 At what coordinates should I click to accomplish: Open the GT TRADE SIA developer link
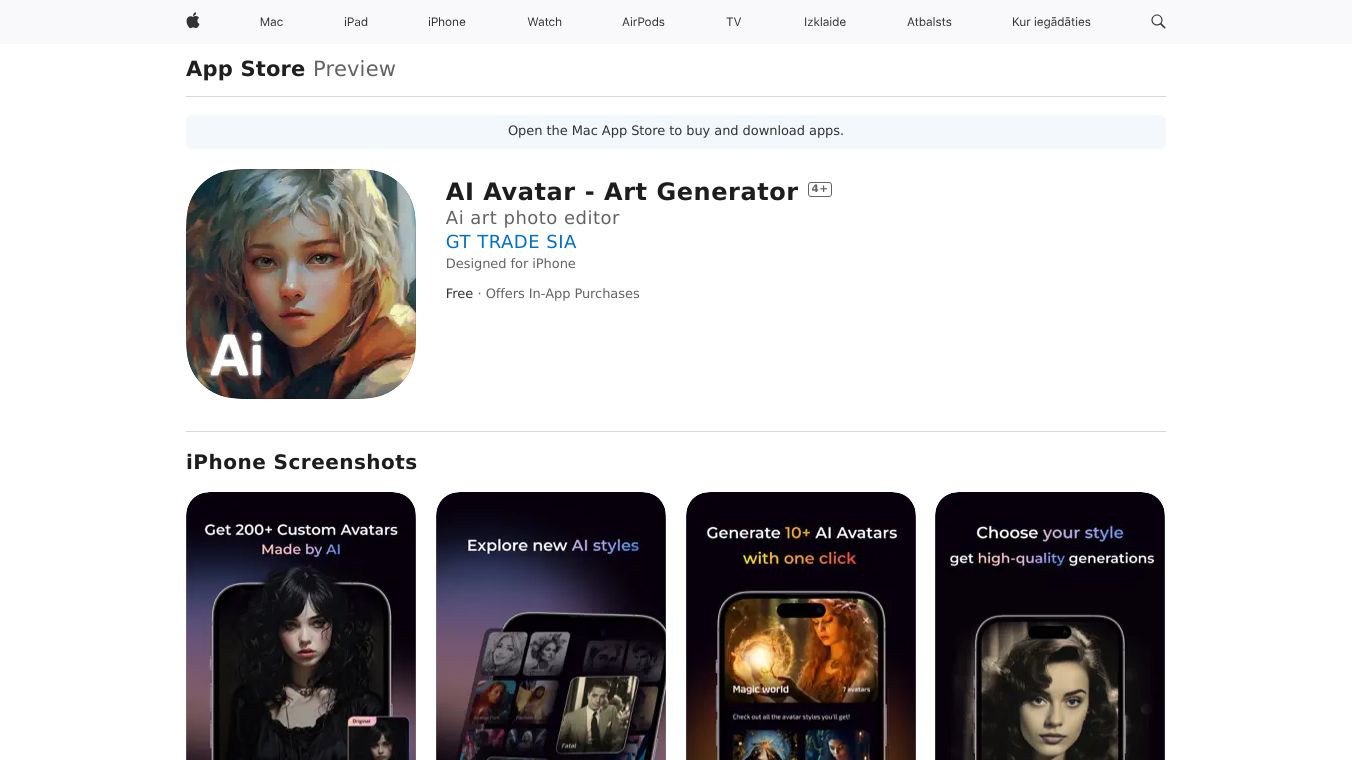click(511, 241)
